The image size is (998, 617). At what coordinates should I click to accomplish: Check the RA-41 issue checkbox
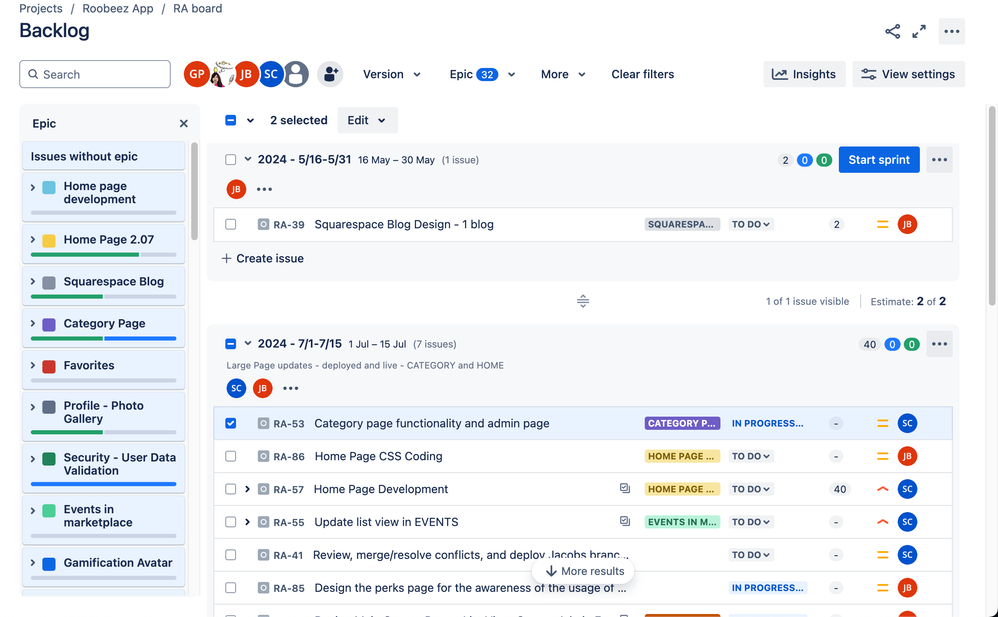point(230,555)
